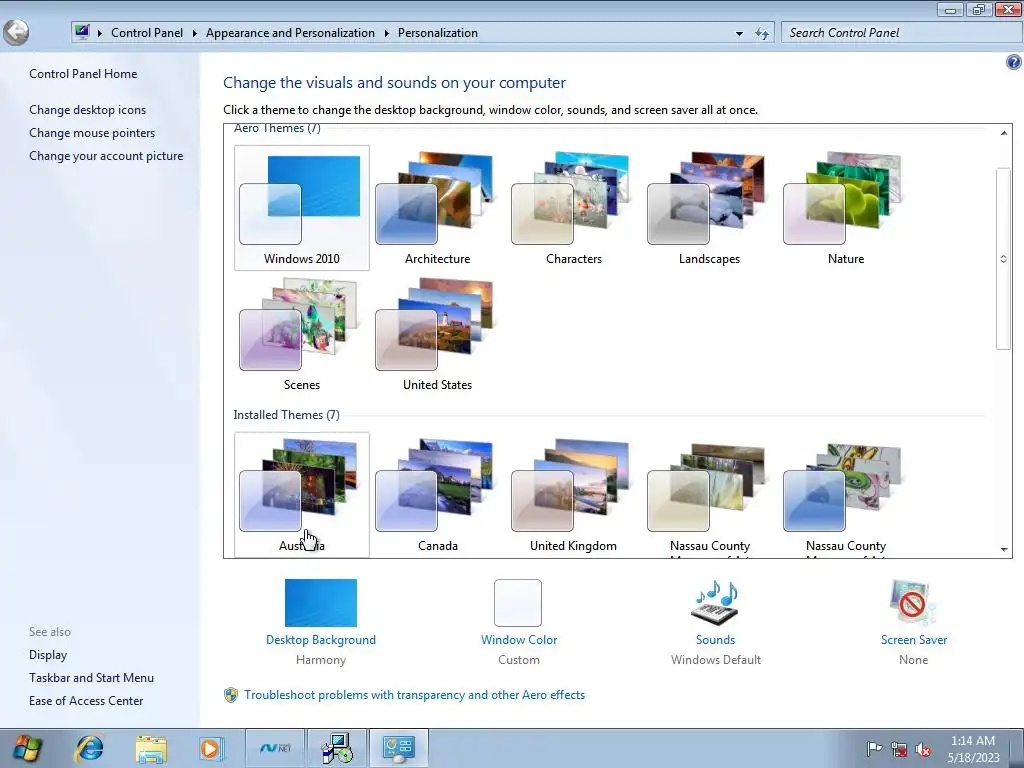Open Taskbar and Start Menu link
The height and width of the screenshot is (768, 1024).
[91, 678]
